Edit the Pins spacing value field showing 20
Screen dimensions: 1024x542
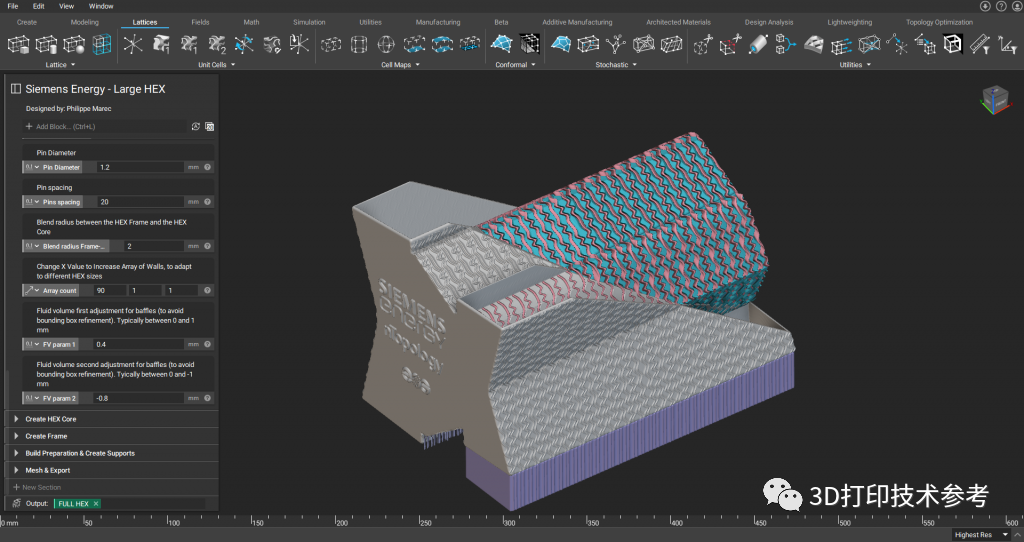140,202
